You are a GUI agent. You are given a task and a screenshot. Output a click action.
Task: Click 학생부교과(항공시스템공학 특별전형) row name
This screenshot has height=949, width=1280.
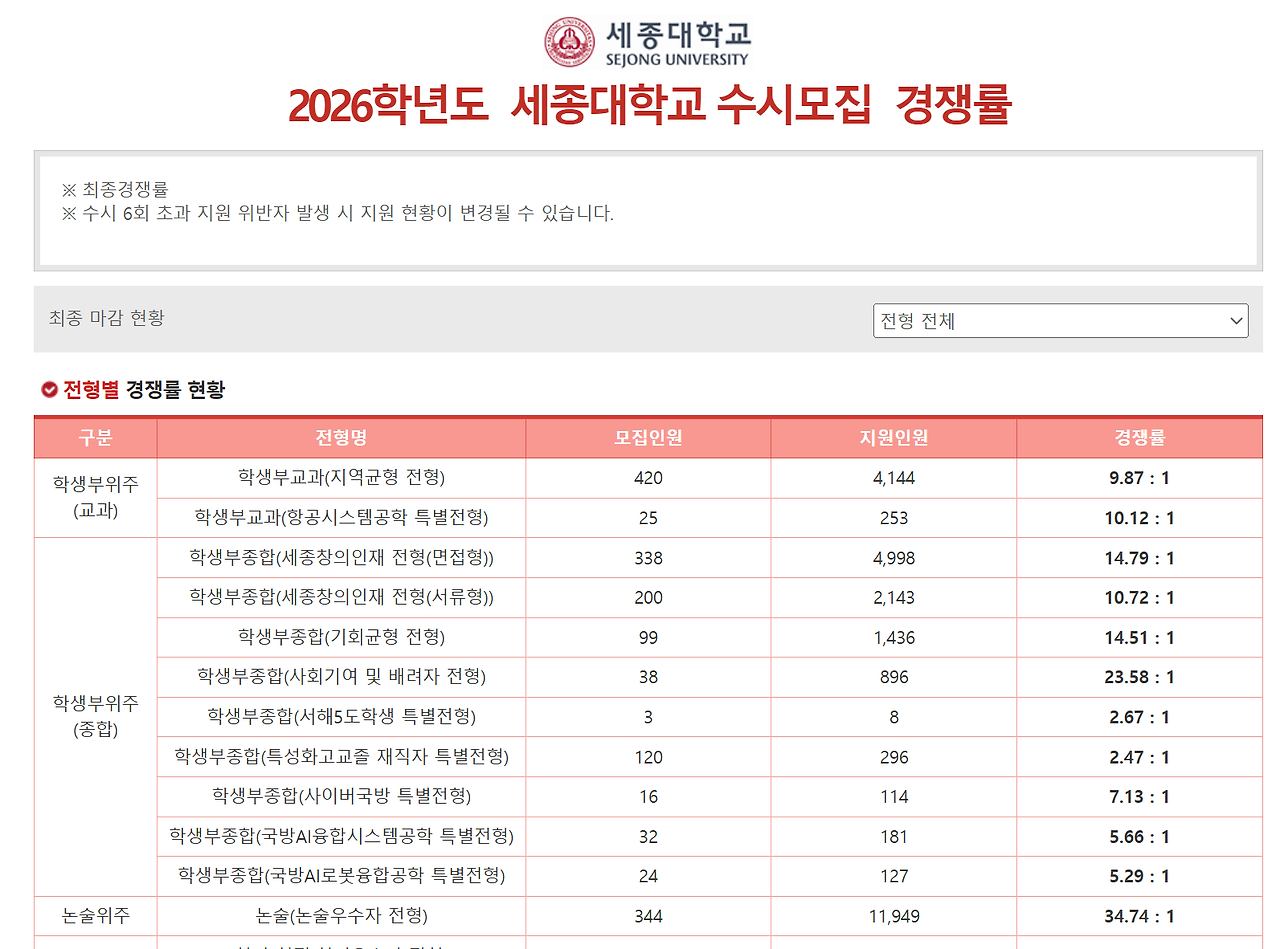tap(341, 518)
